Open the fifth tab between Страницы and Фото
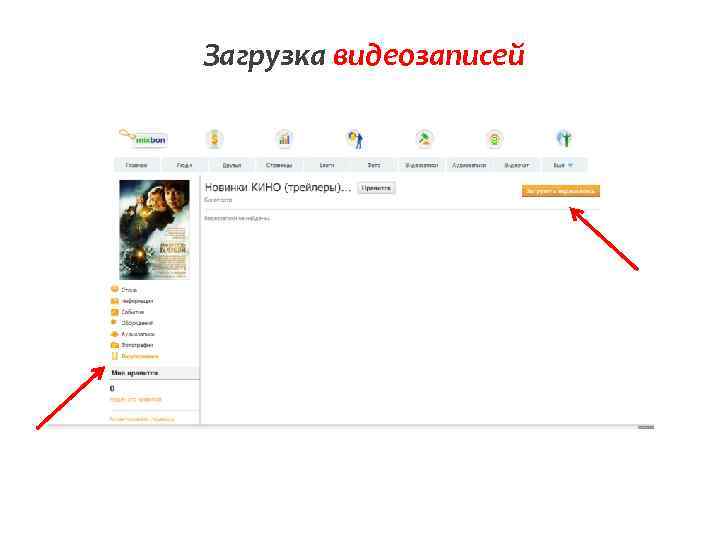The height and width of the screenshot is (540, 720). click(326, 165)
